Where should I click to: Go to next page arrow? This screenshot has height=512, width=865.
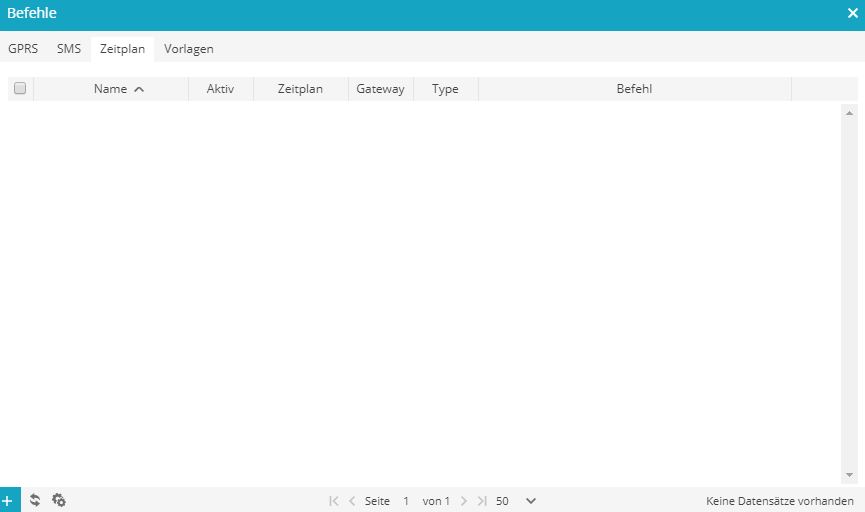click(x=464, y=501)
